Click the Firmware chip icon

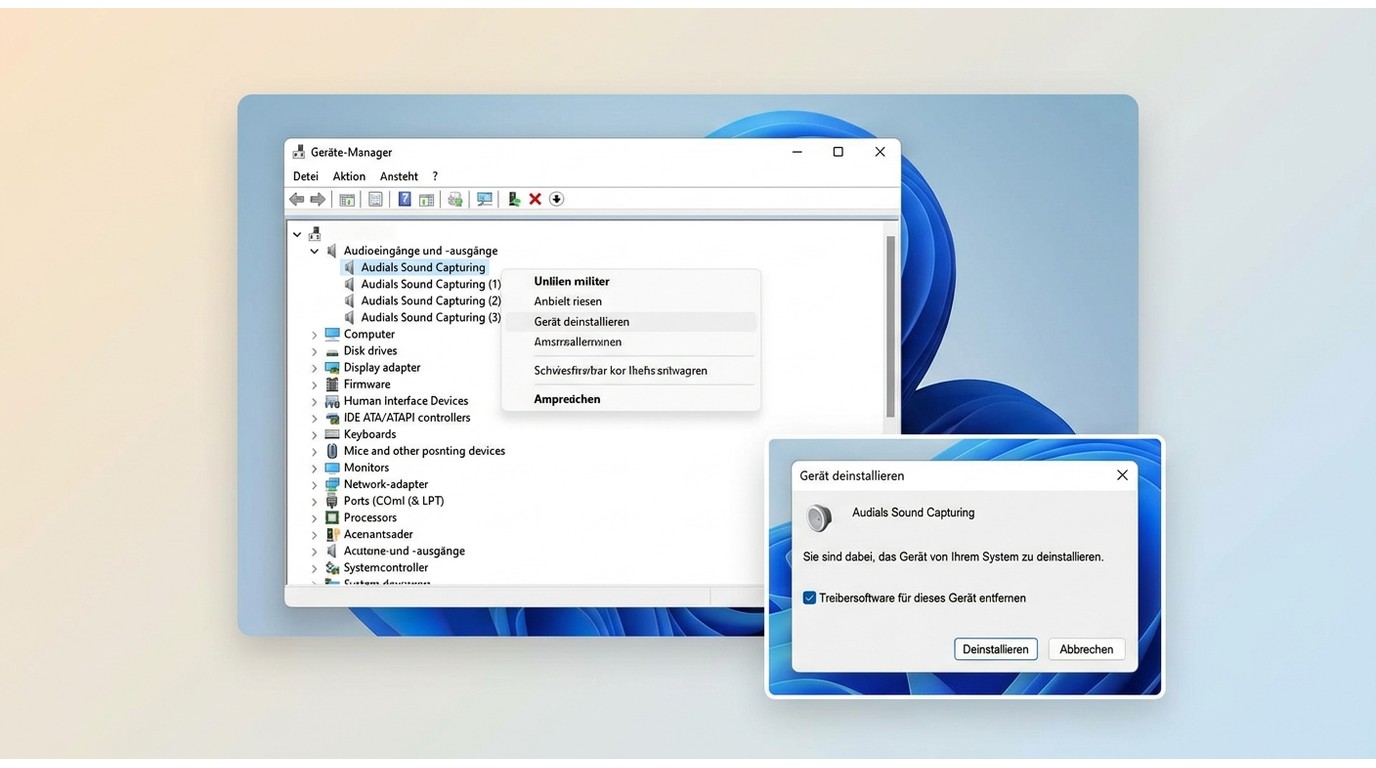(x=332, y=384)
